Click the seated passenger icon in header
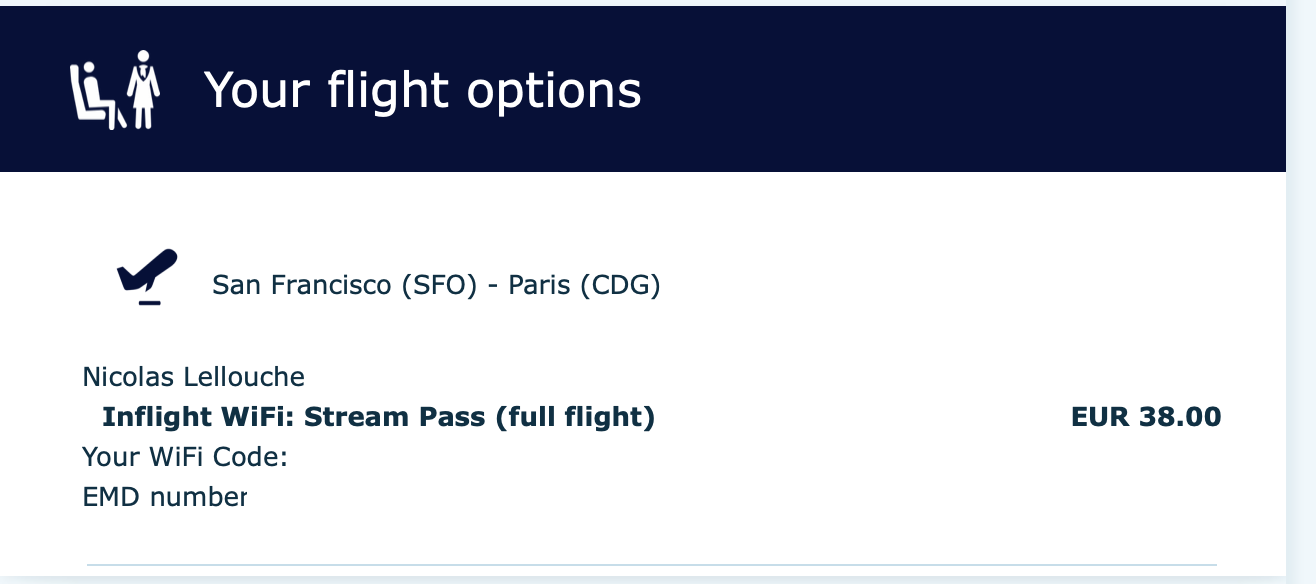Image resolution: width=1316 pixels, height=584 pixels. [96, 94]
